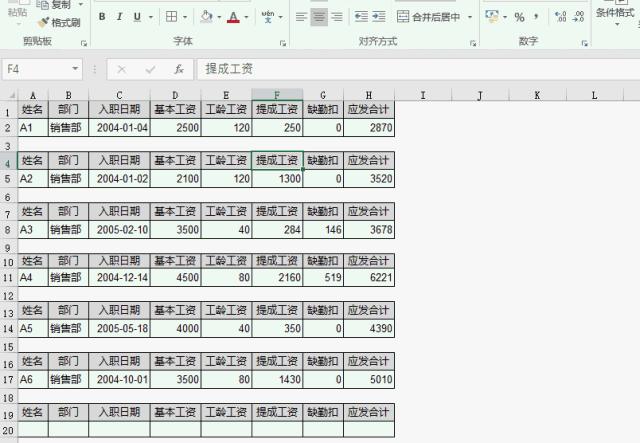Click 复制 copy button

pos(54,4)
